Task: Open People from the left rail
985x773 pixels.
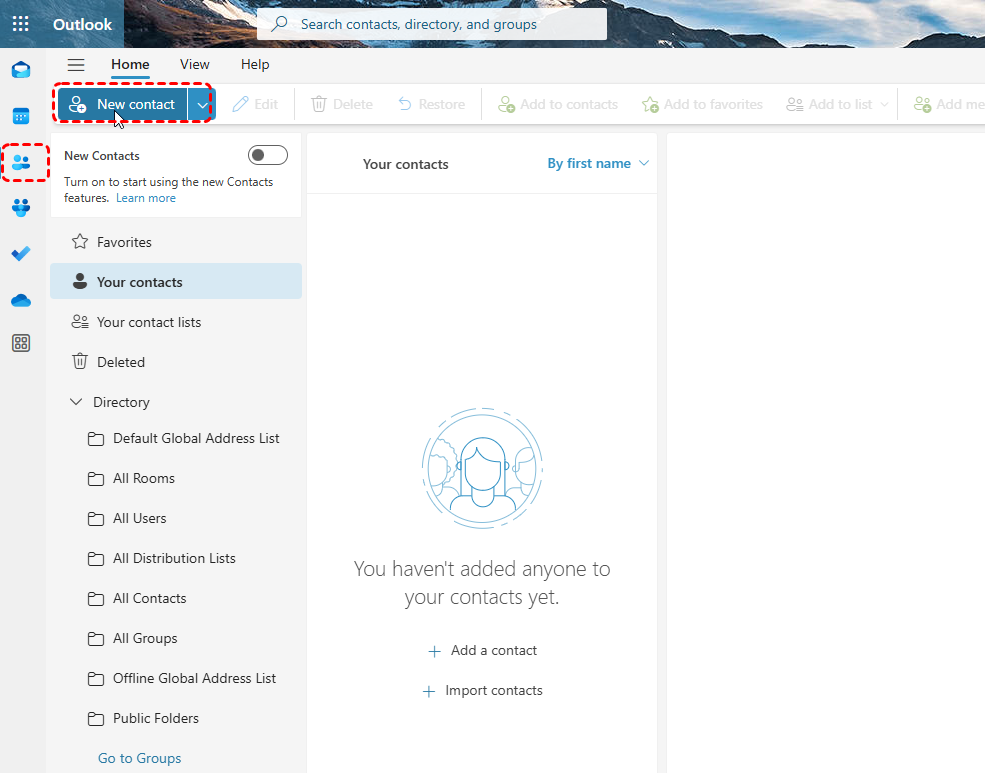Action: click(x=21, y=163)
